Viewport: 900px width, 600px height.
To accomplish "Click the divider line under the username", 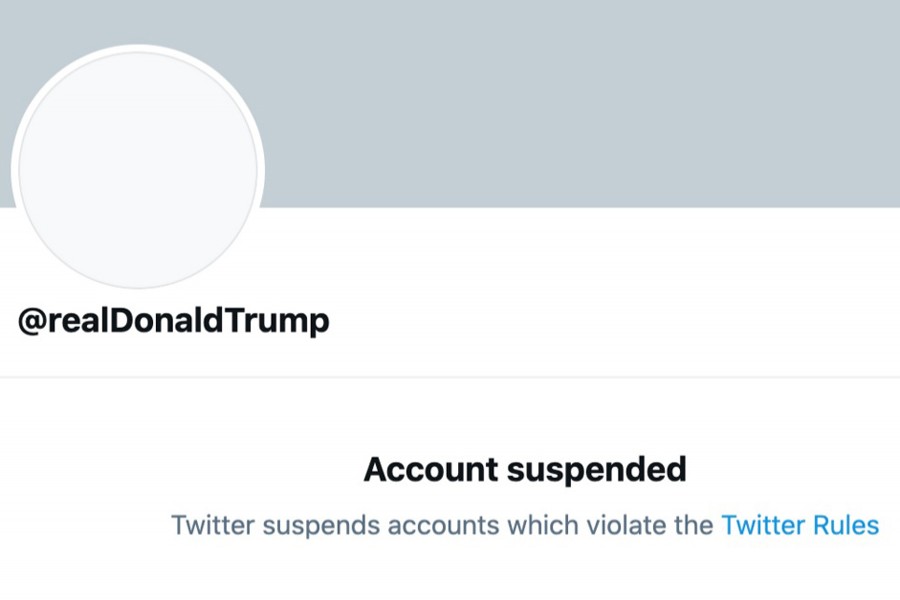I will pos(450,373).
